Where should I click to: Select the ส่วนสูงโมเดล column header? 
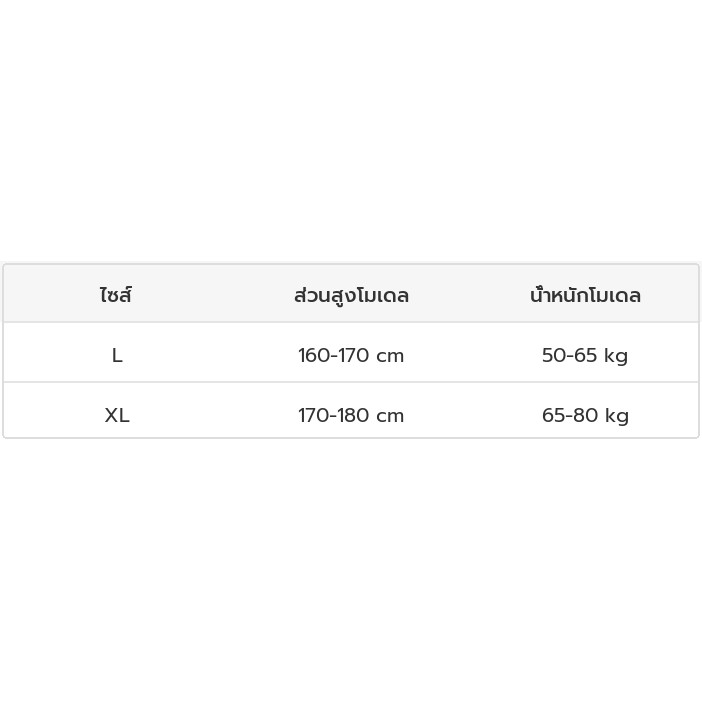coord(351,295)
